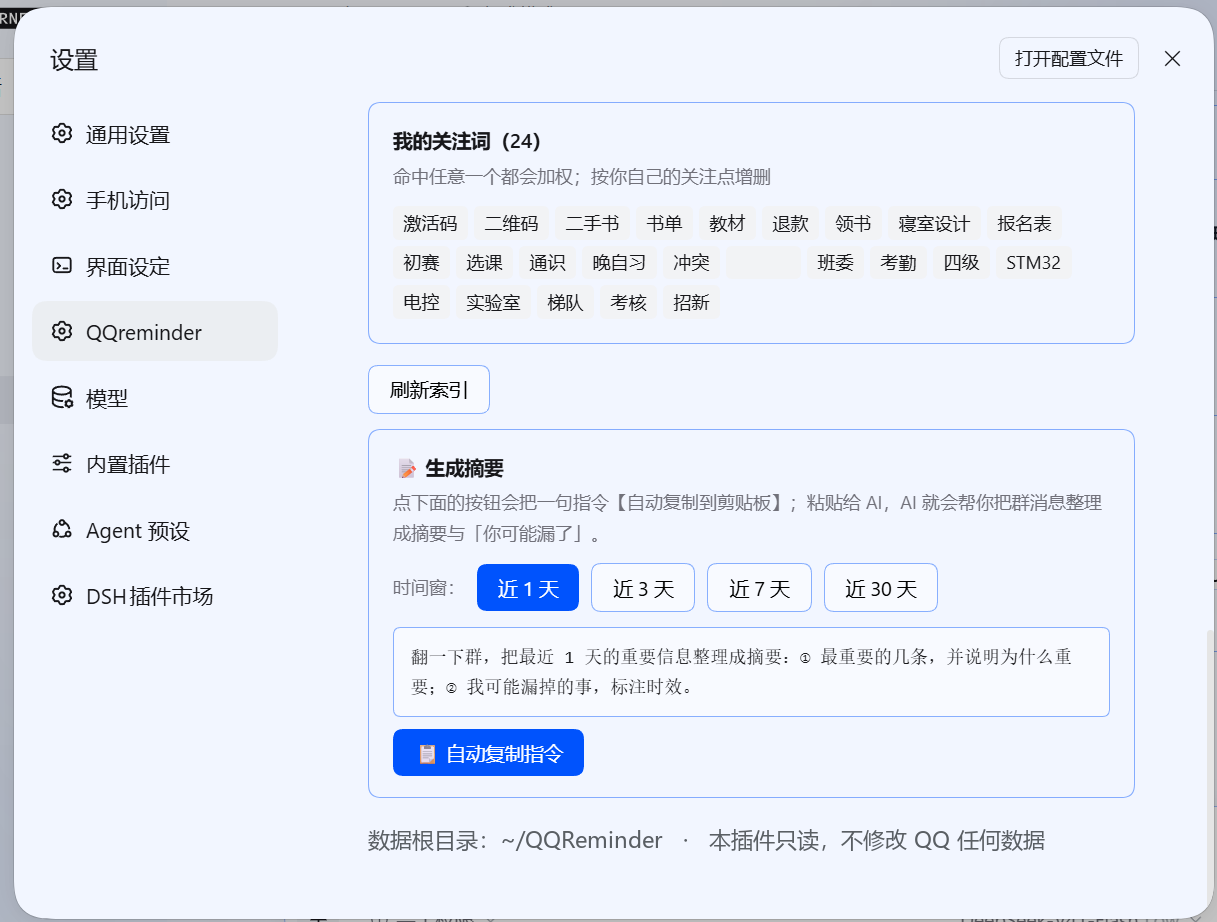Open the 通用设置 section
Screen dimensions: 1217x922
[x=155, y=134]
